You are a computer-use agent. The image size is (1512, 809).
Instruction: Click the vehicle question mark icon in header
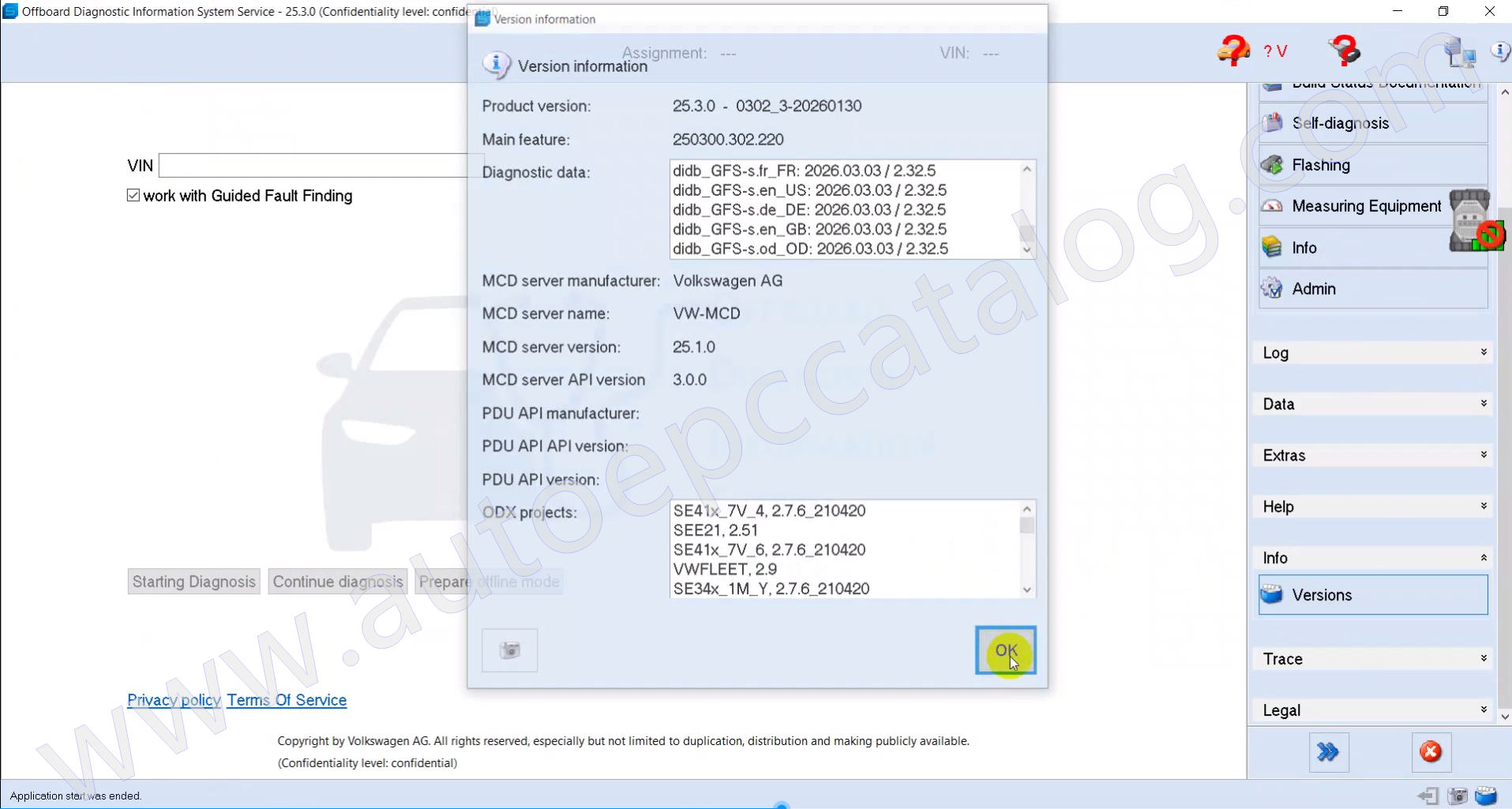[x=1232, y=51]
